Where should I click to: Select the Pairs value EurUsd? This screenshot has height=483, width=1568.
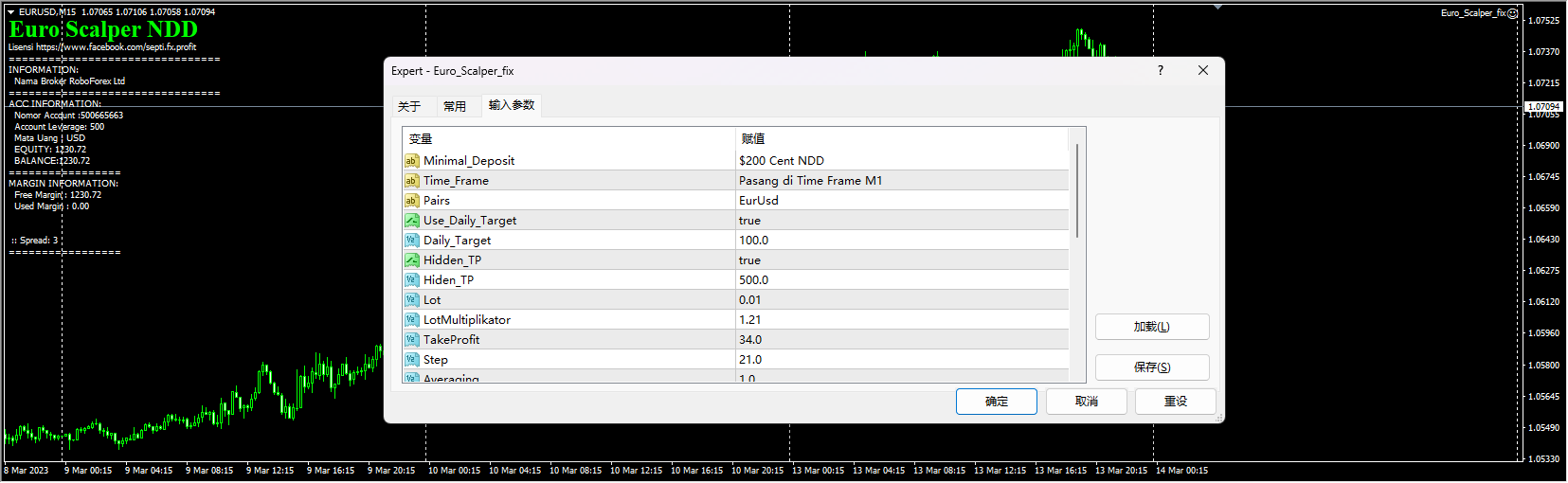(x=759, y=201)
